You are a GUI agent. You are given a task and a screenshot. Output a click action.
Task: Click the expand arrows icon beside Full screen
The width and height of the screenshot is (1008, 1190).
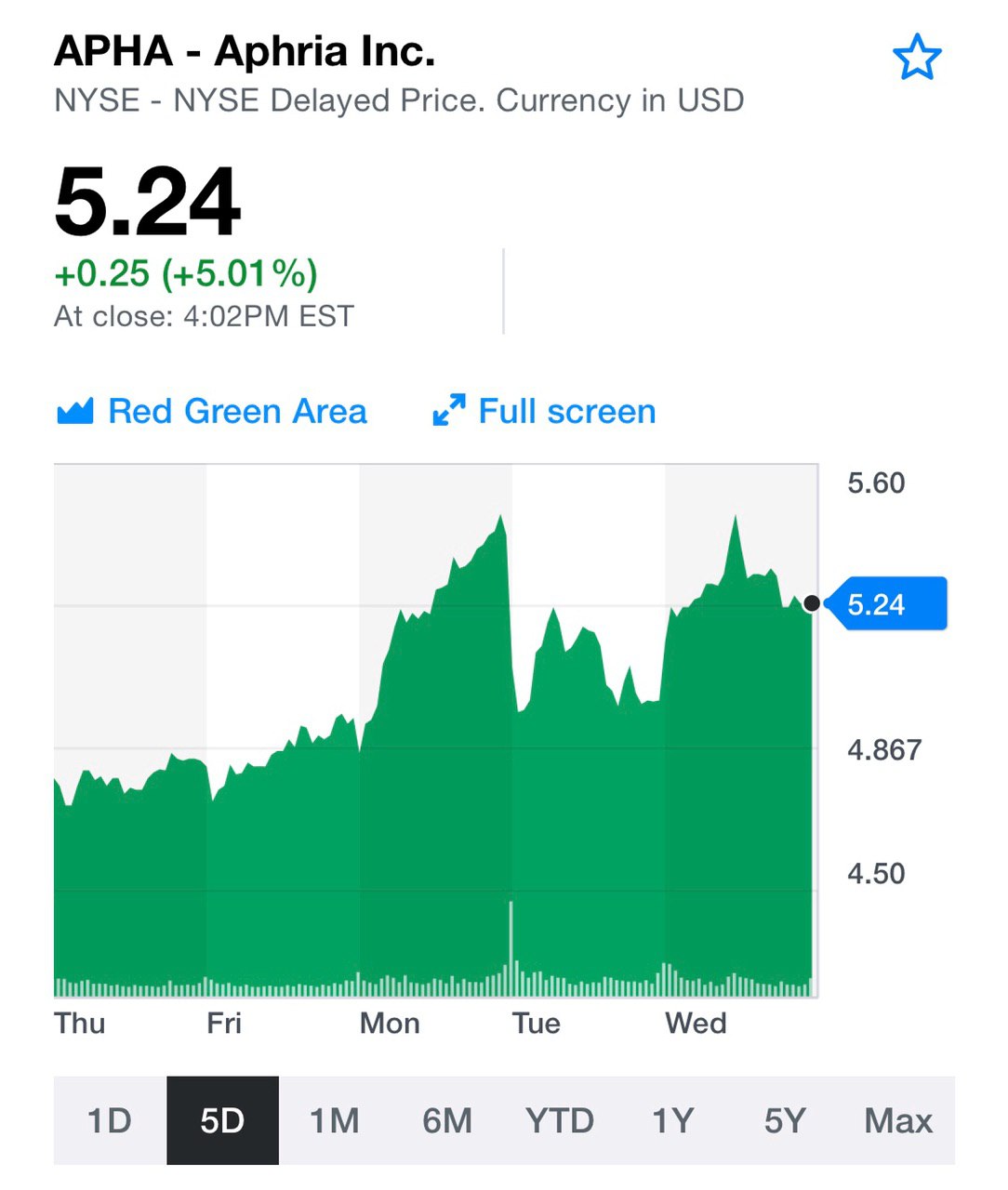[x=449, y=411]
